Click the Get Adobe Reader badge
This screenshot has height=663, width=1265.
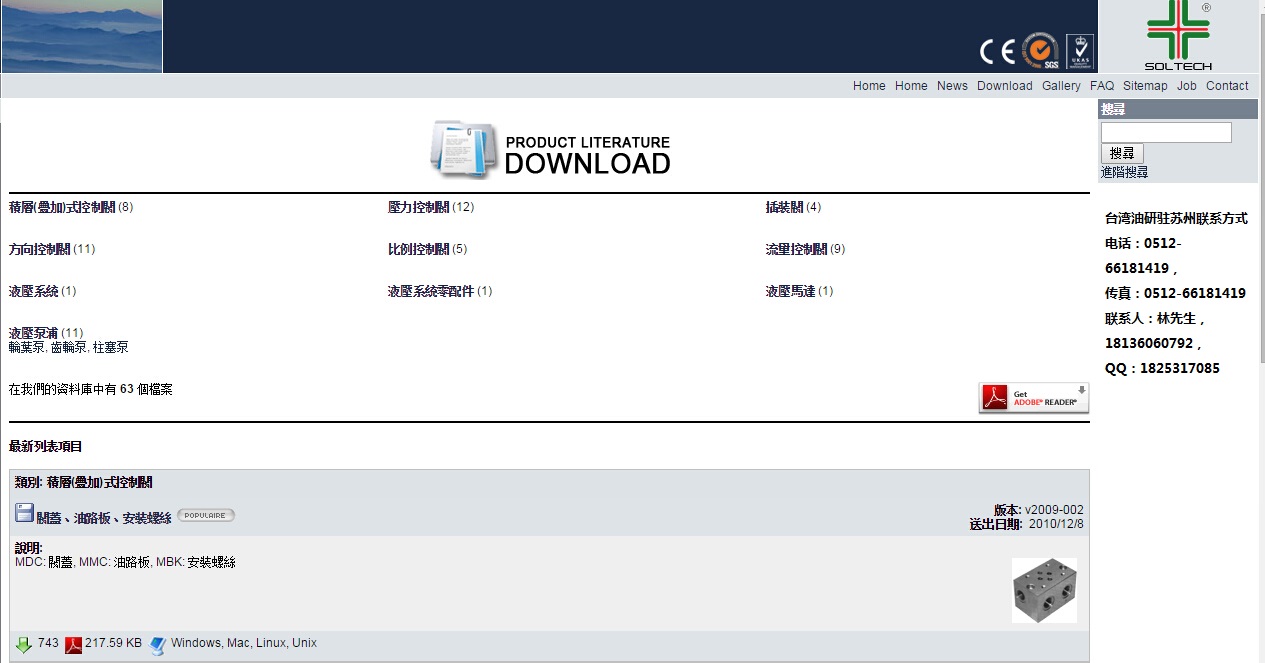[1033, 398]
